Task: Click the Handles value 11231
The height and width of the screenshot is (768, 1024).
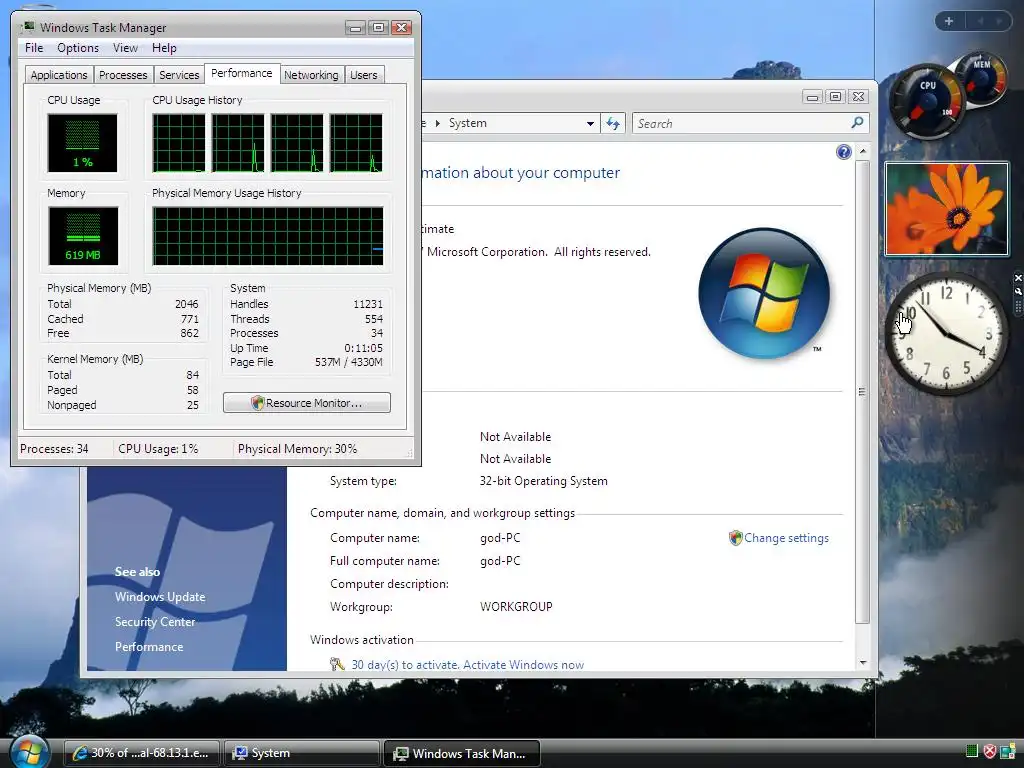Action: [368, 304]
